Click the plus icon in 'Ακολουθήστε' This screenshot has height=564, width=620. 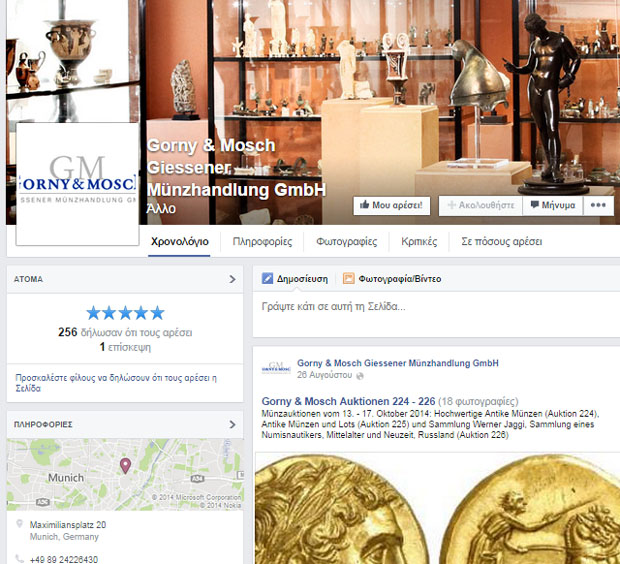point(452,205)
